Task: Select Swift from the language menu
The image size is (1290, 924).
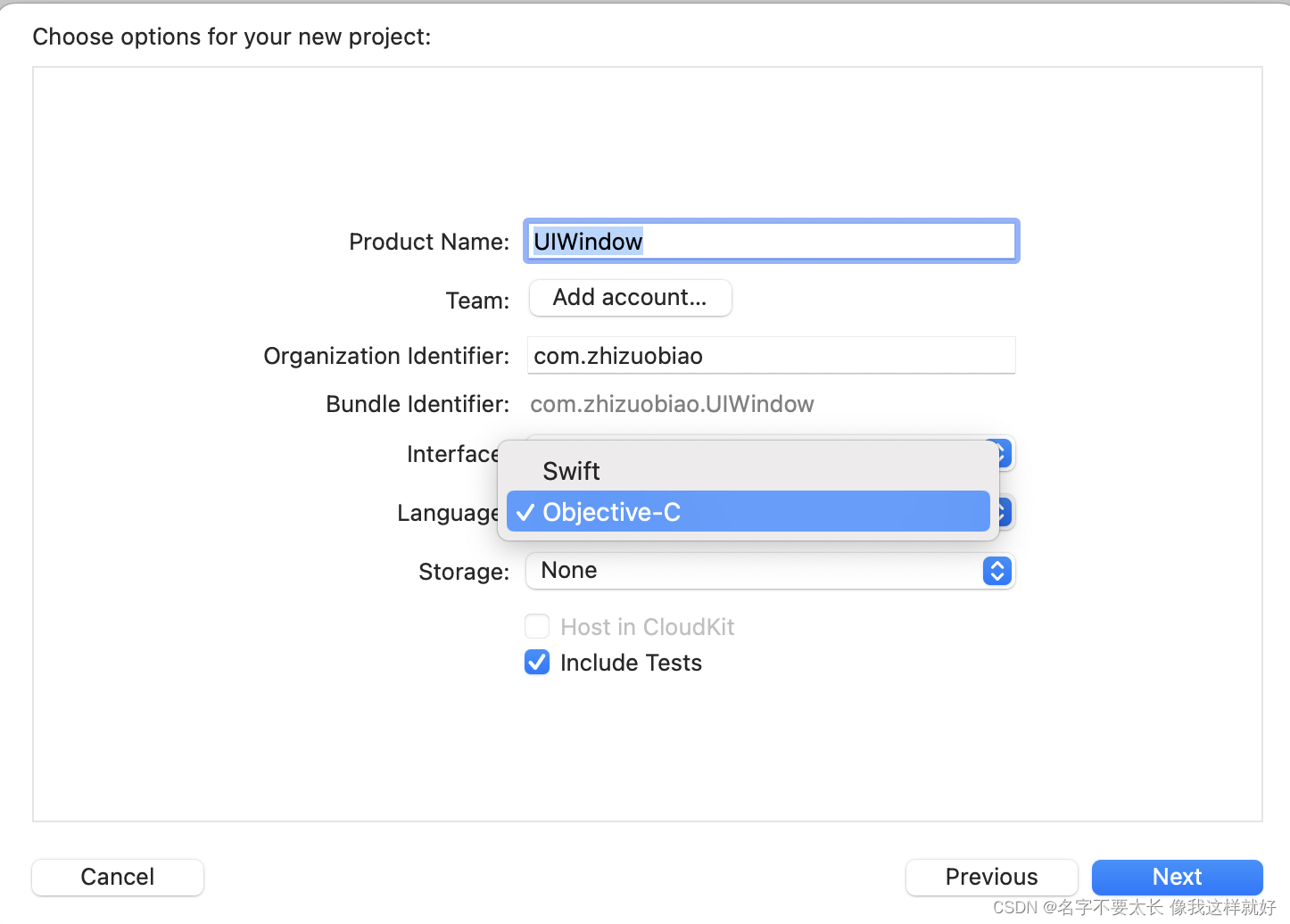Action: [x=571, y=471]
